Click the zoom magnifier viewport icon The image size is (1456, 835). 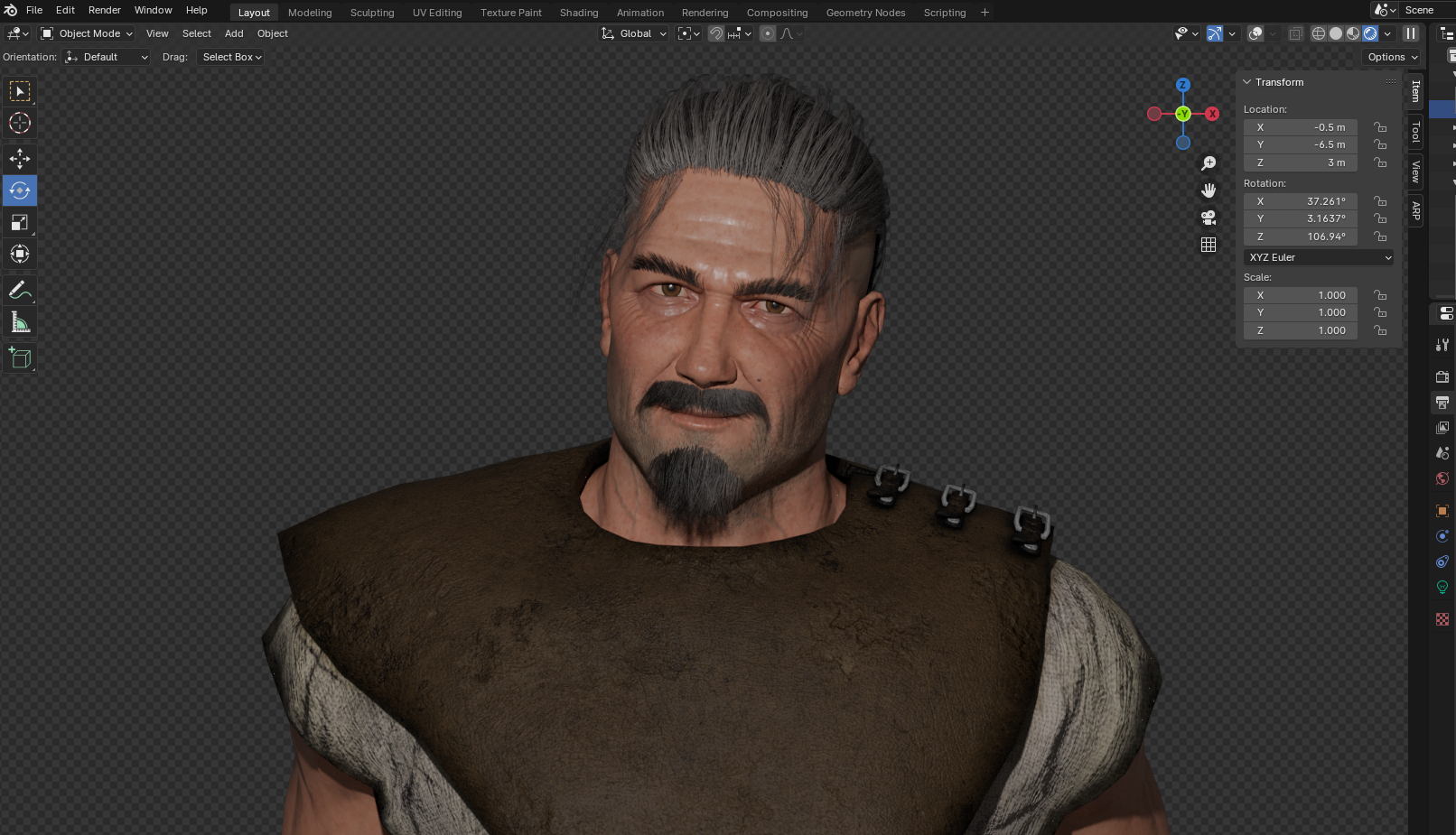point(1209,163)
